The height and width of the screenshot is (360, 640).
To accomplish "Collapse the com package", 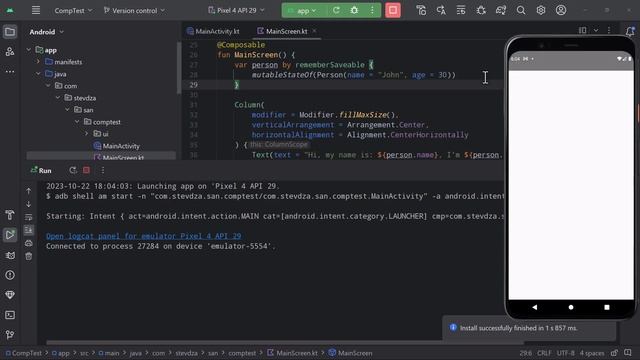I will tap(48, 86).
